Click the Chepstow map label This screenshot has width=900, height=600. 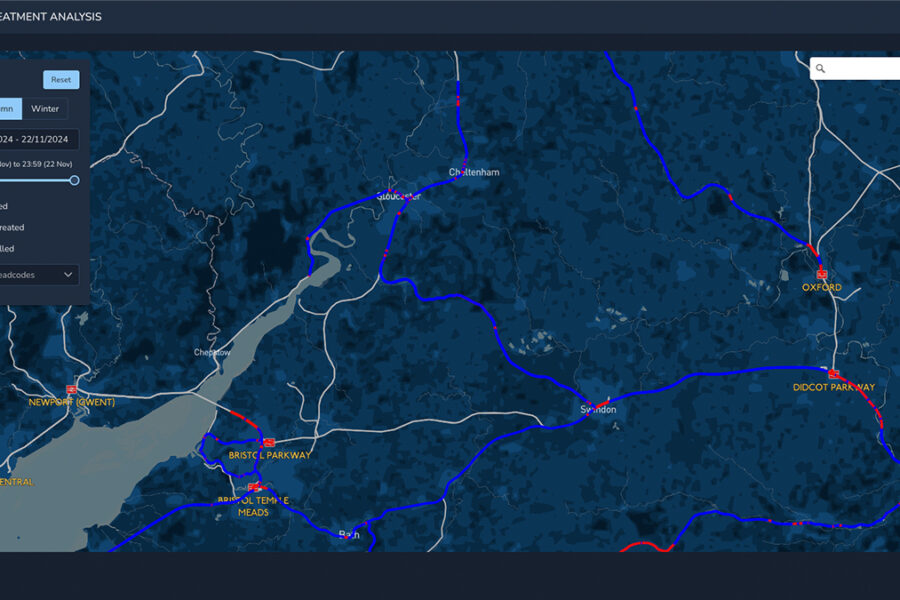pos(212,352)
